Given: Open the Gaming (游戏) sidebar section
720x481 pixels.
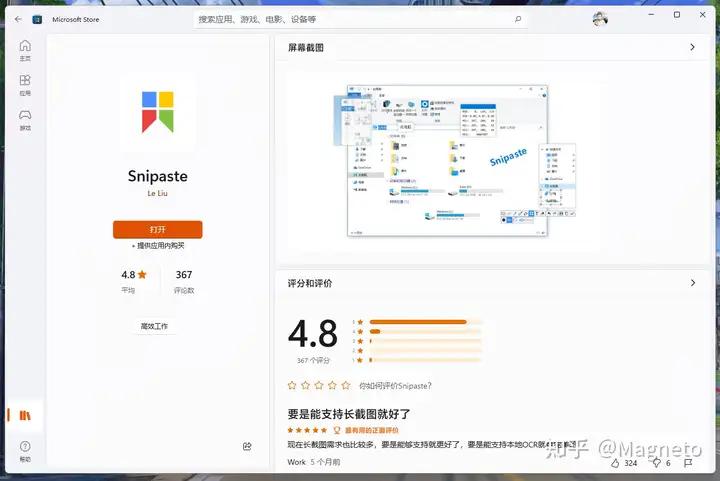Looking at the screenshot, I should click(x=25, y=119).
